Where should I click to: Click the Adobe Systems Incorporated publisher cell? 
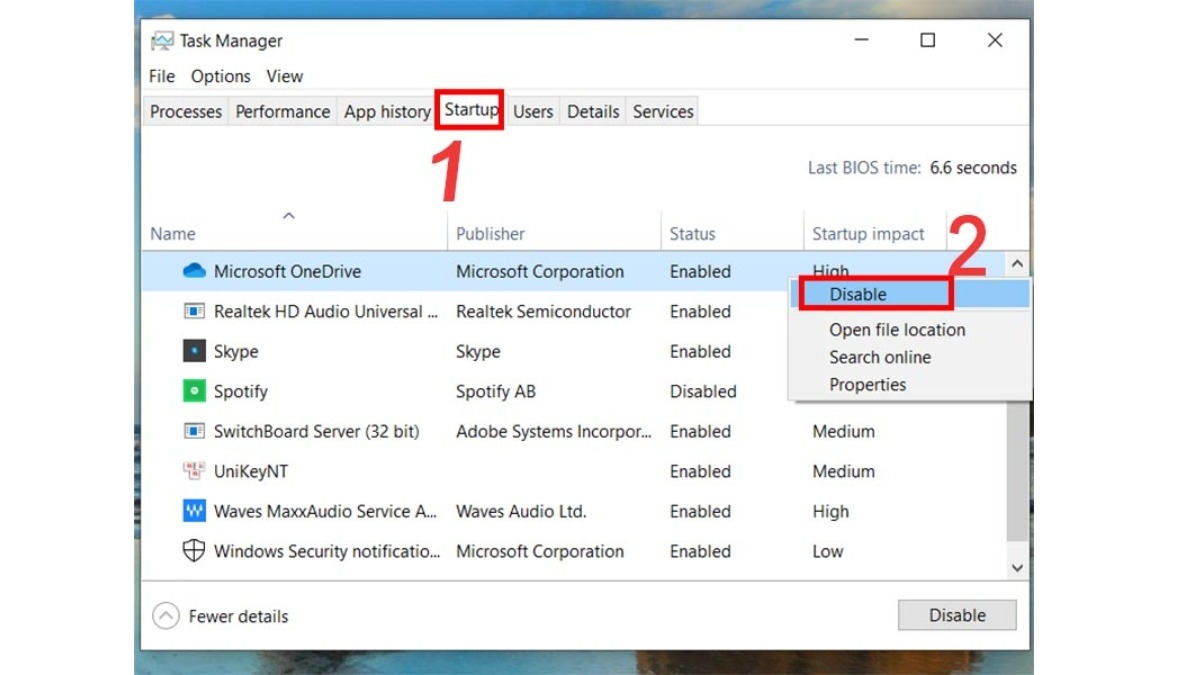pyautogui.click(x=554, y=431)
